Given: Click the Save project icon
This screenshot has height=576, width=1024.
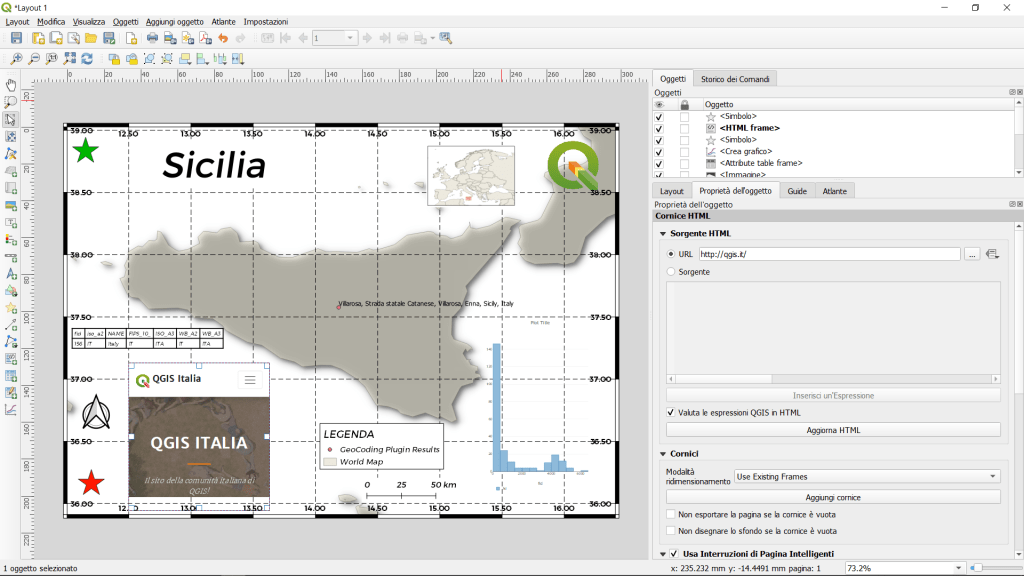Looking at the screenshot, I should [x=18, y=38].
